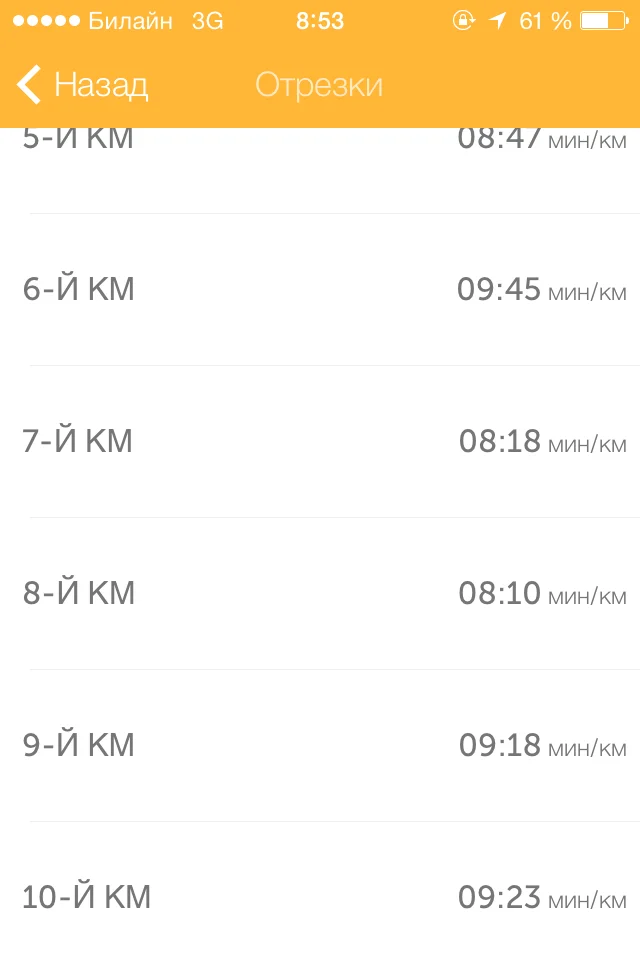The image size is (640, 960).
Task: Tap the 61 % battery percentage
Action: (545, 20)
